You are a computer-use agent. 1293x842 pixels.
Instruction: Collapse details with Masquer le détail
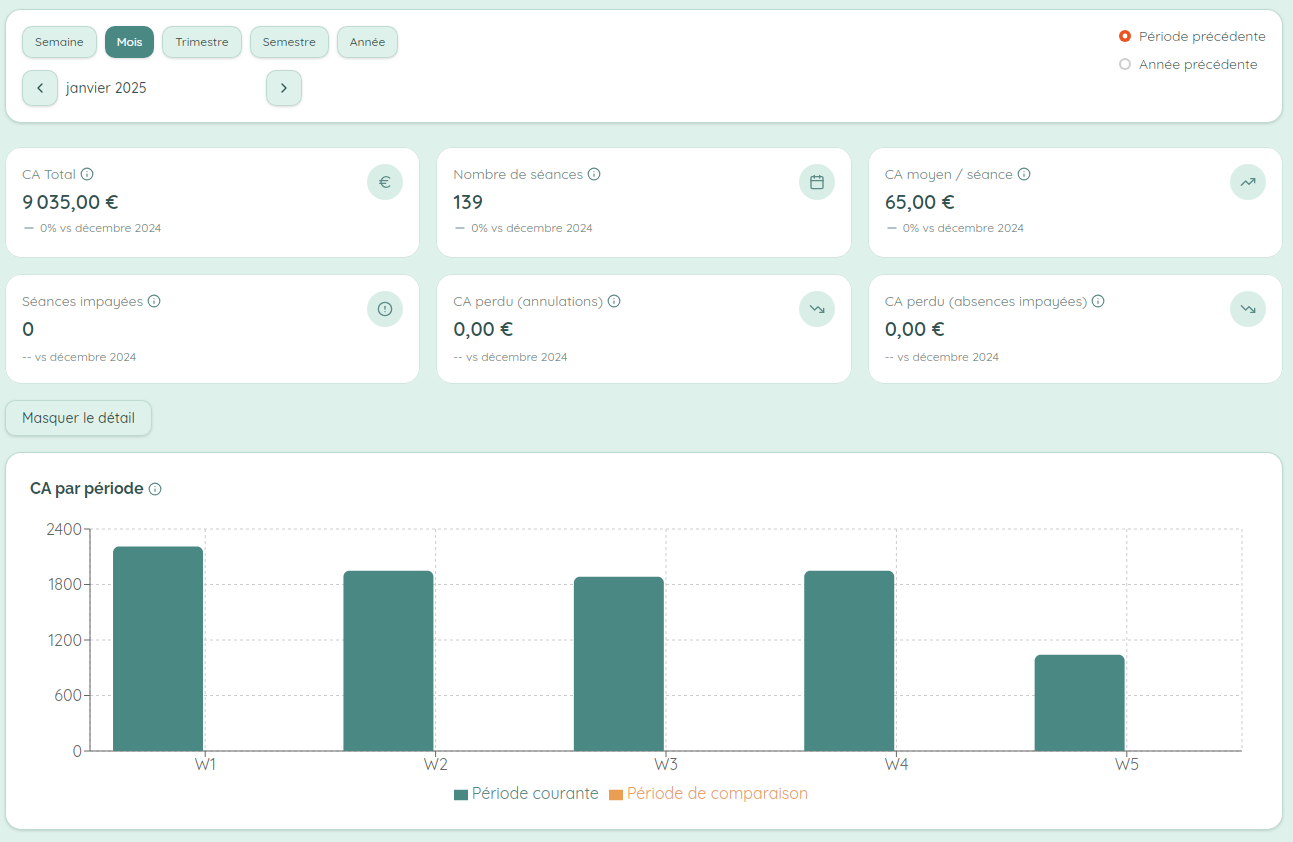[78, 418]
